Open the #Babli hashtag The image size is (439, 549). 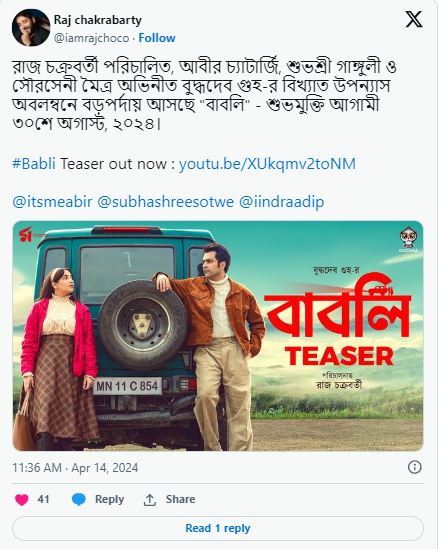[34, 164]
